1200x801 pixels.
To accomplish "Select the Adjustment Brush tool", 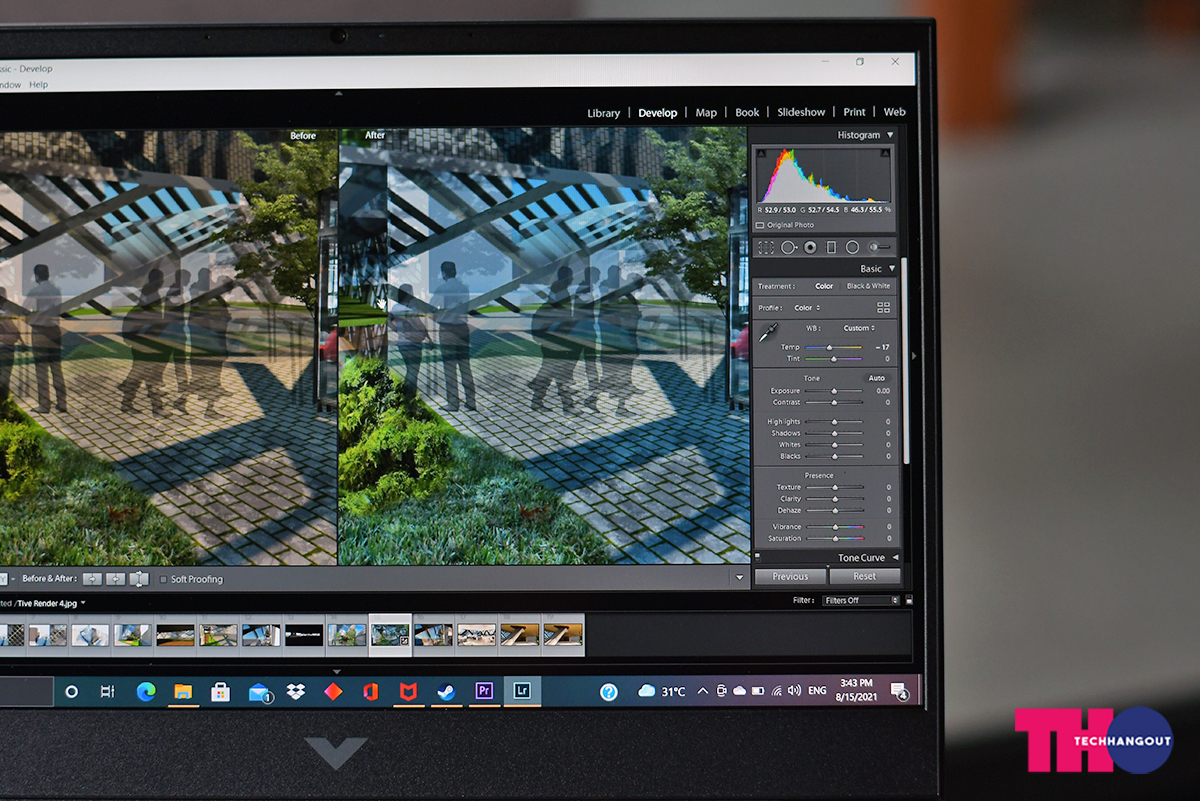I will [x=879, y=247].
